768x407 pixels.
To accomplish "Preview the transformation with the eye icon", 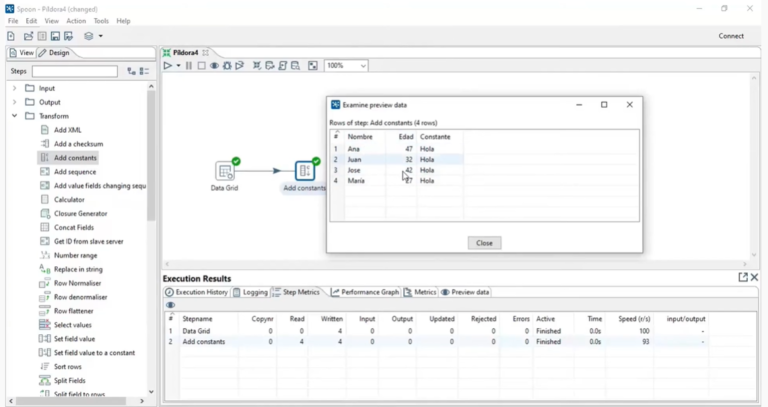I will [214, 66].
